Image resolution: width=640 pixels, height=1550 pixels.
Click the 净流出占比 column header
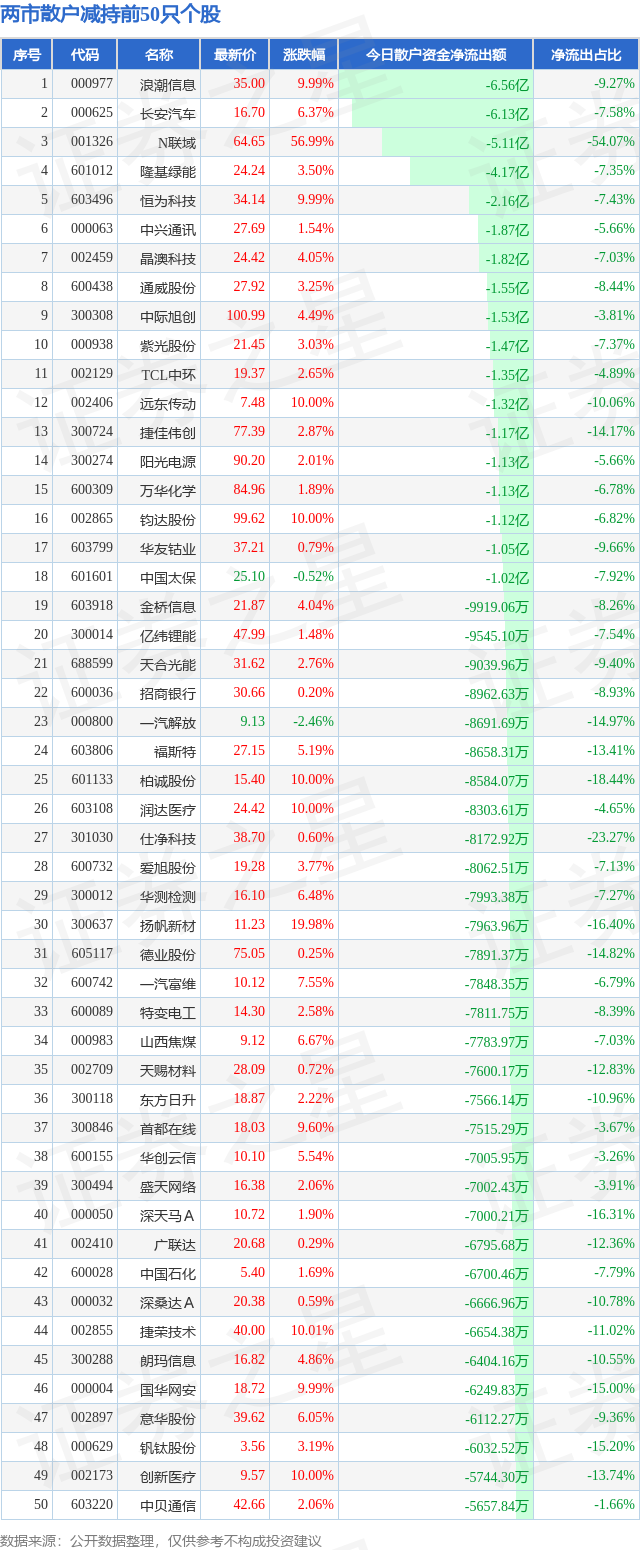point(586,55)
